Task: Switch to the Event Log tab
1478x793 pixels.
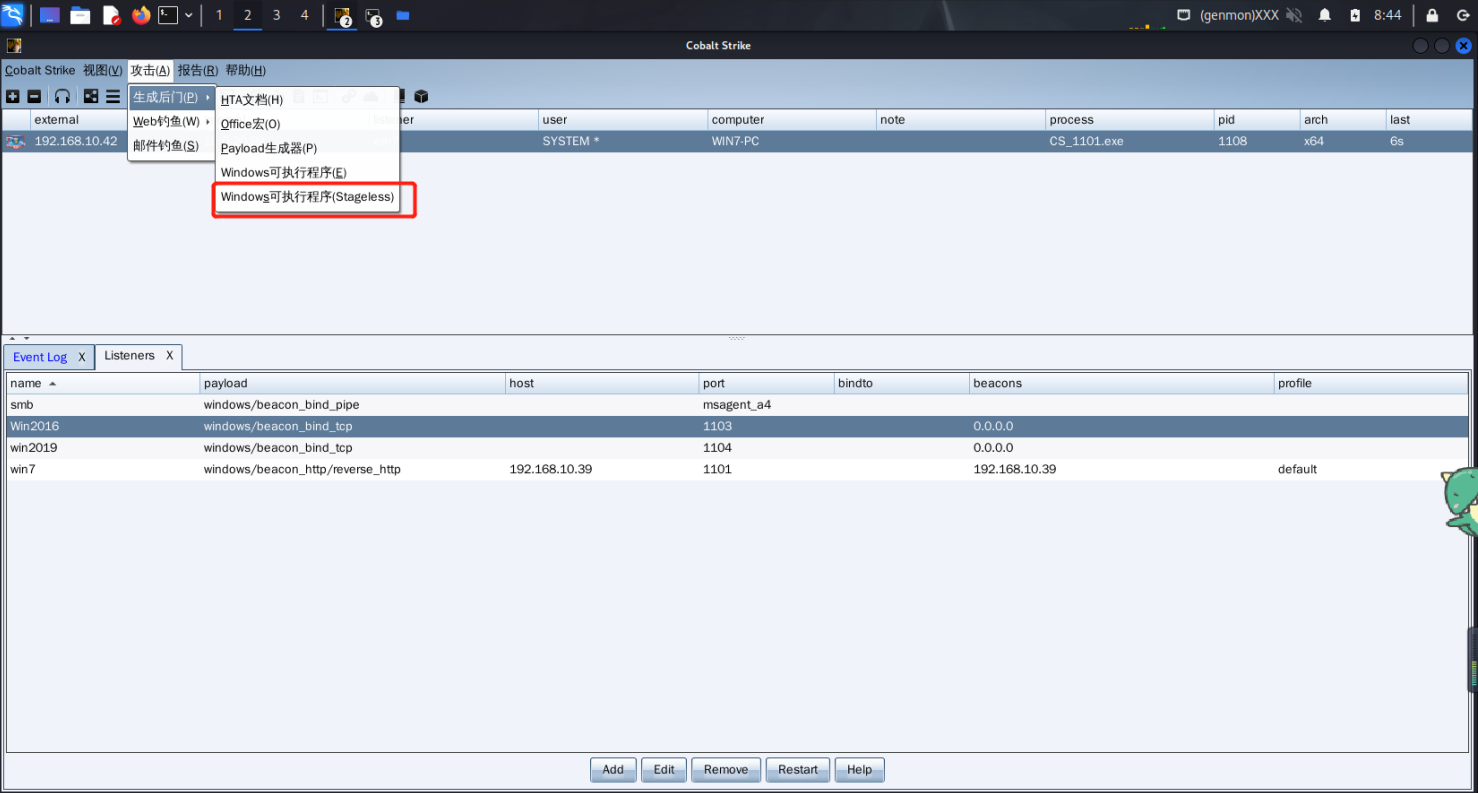Action: coord(40,357)
